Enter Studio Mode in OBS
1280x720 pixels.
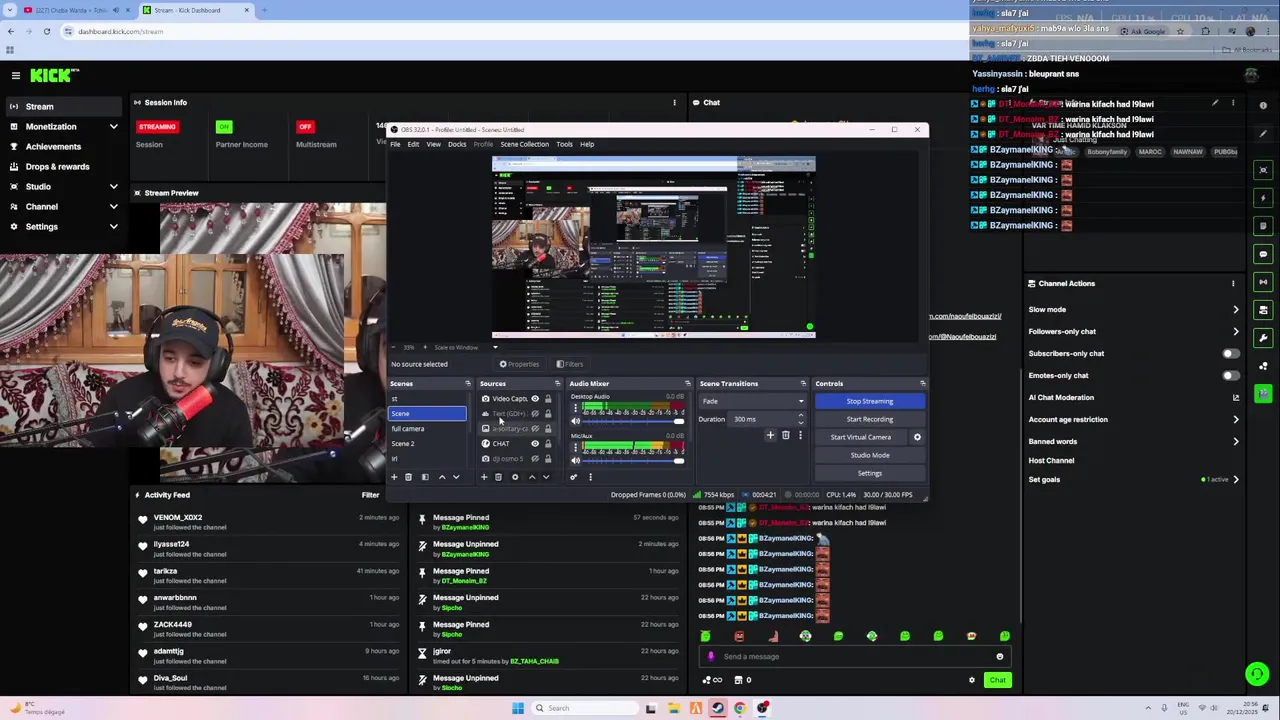(869, 455)
